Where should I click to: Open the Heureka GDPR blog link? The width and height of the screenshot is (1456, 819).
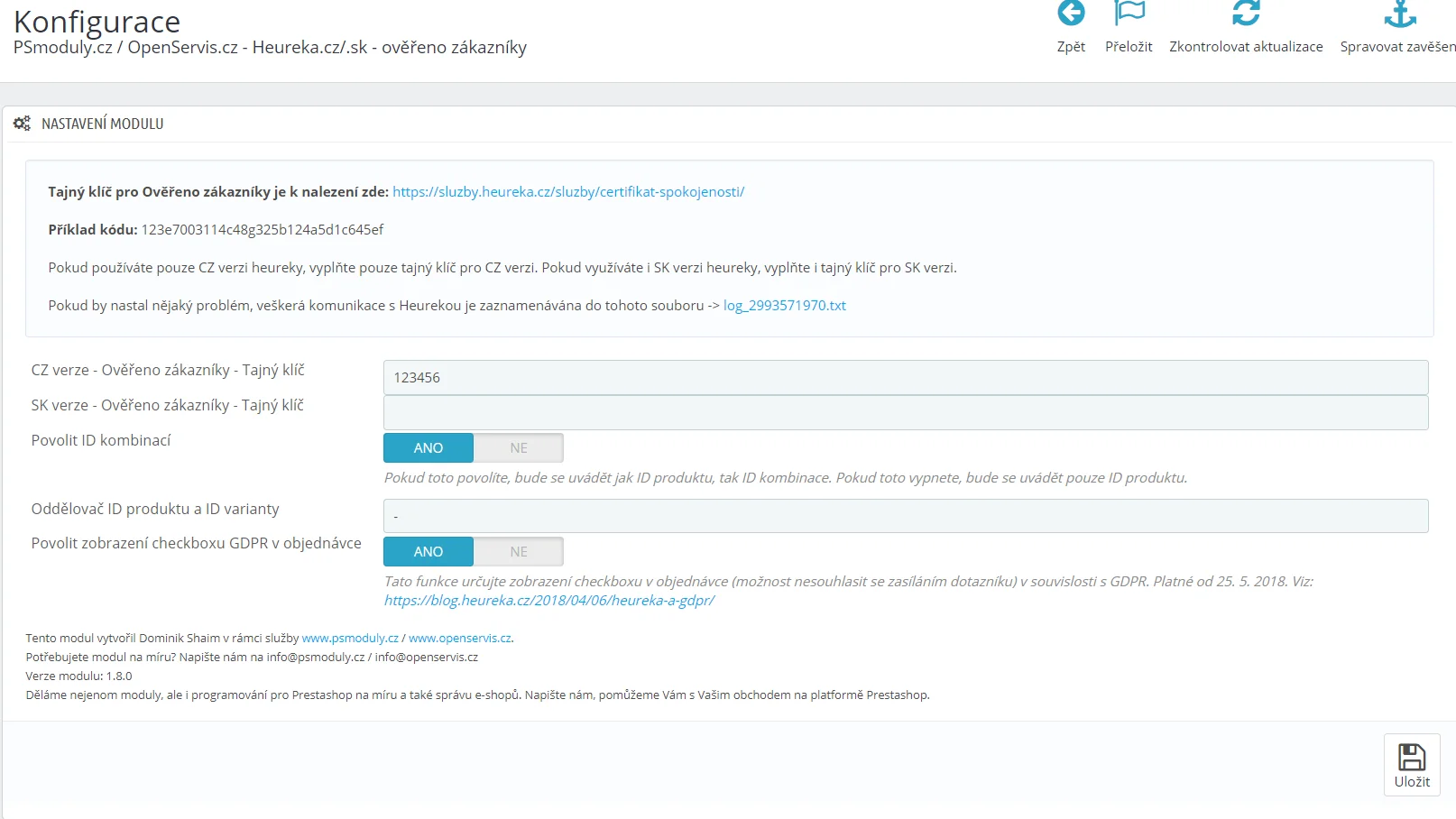(548, 601)
